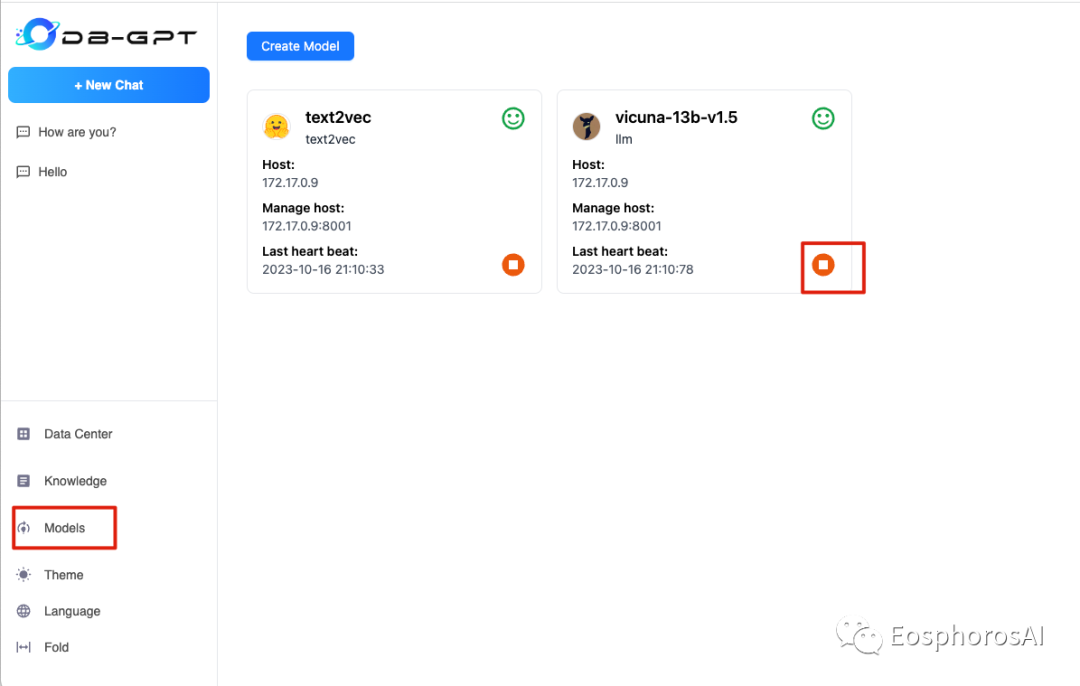Screen dimensions: 1080x686
Task: Click the Knowledge book icon
Action: (24, 481)
